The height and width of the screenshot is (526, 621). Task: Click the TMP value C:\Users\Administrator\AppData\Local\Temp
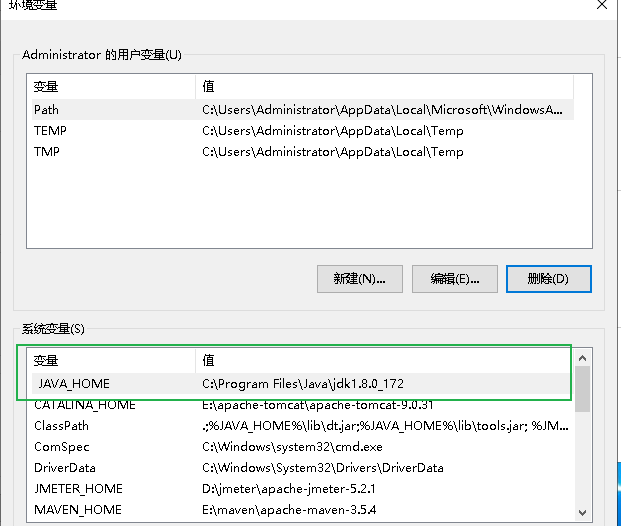click(x=333, y=152)
